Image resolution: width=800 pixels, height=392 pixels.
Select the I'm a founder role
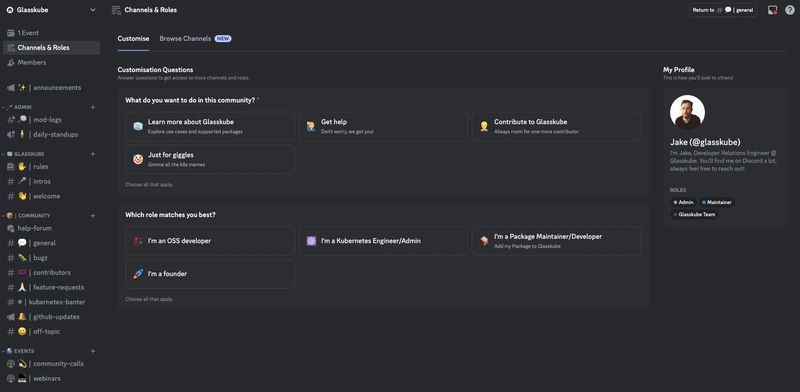click(x=210, y=274)
